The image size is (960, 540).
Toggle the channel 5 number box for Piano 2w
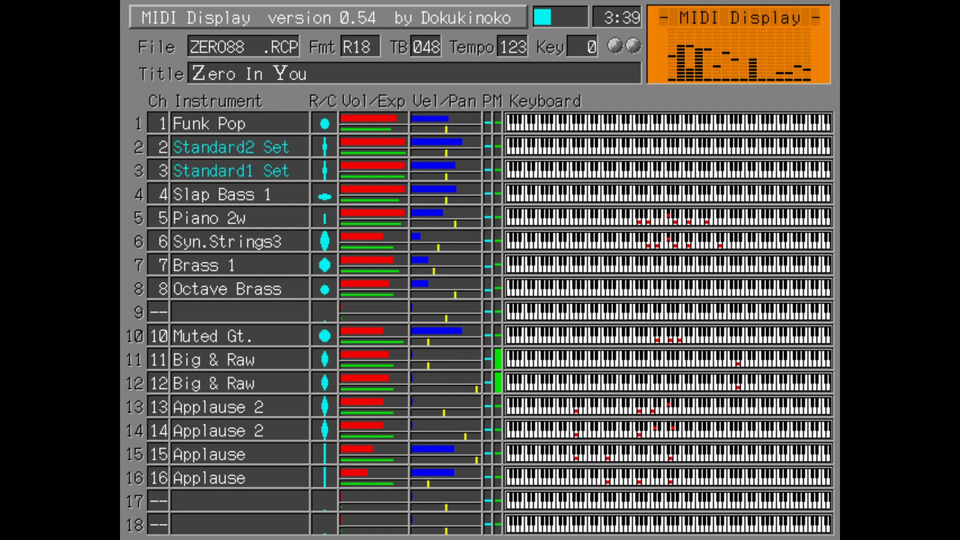pyautogui.click(x=158, y=218)
